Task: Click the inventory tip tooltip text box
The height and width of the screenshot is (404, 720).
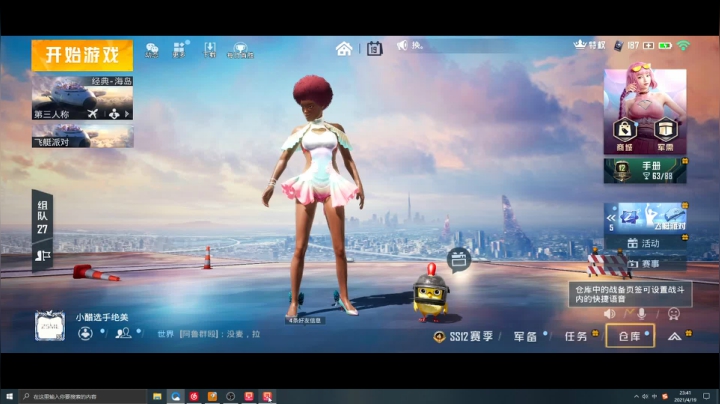Action: (x=630, y=294)
